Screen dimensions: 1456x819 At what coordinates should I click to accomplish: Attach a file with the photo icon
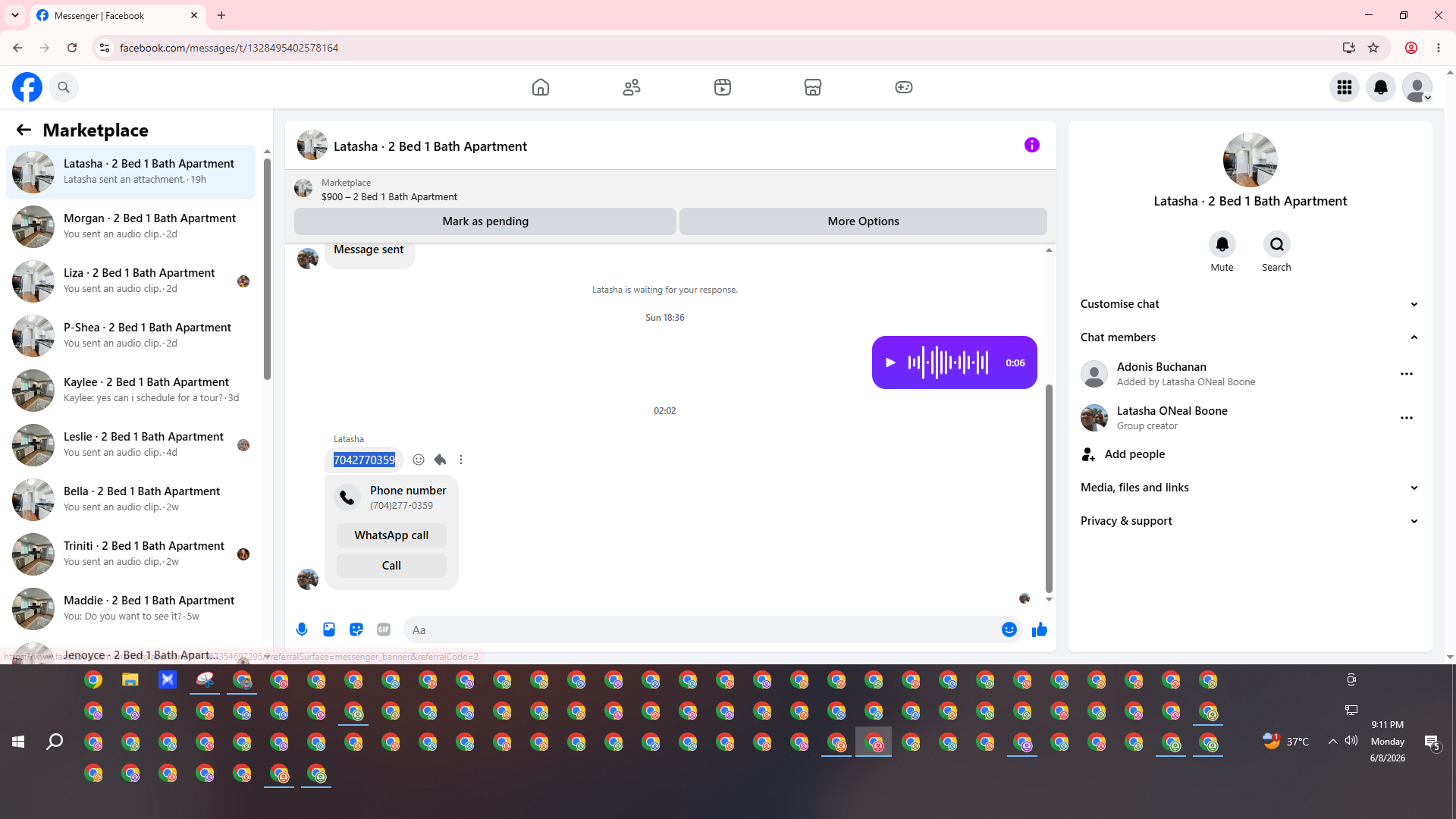(329, 629)
